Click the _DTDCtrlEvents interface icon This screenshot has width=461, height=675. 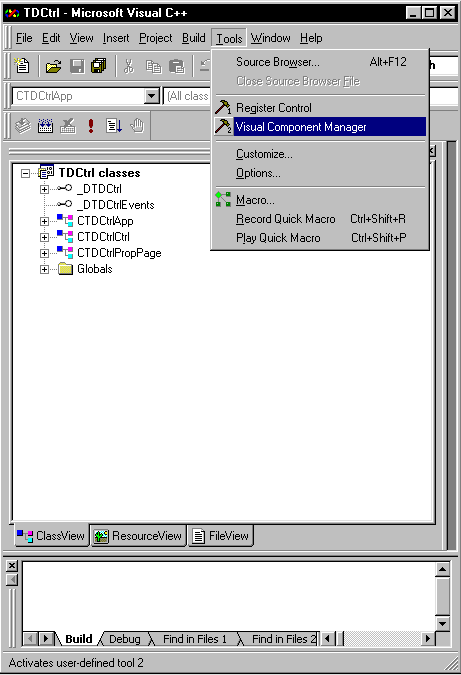click(x=65, y=204)
